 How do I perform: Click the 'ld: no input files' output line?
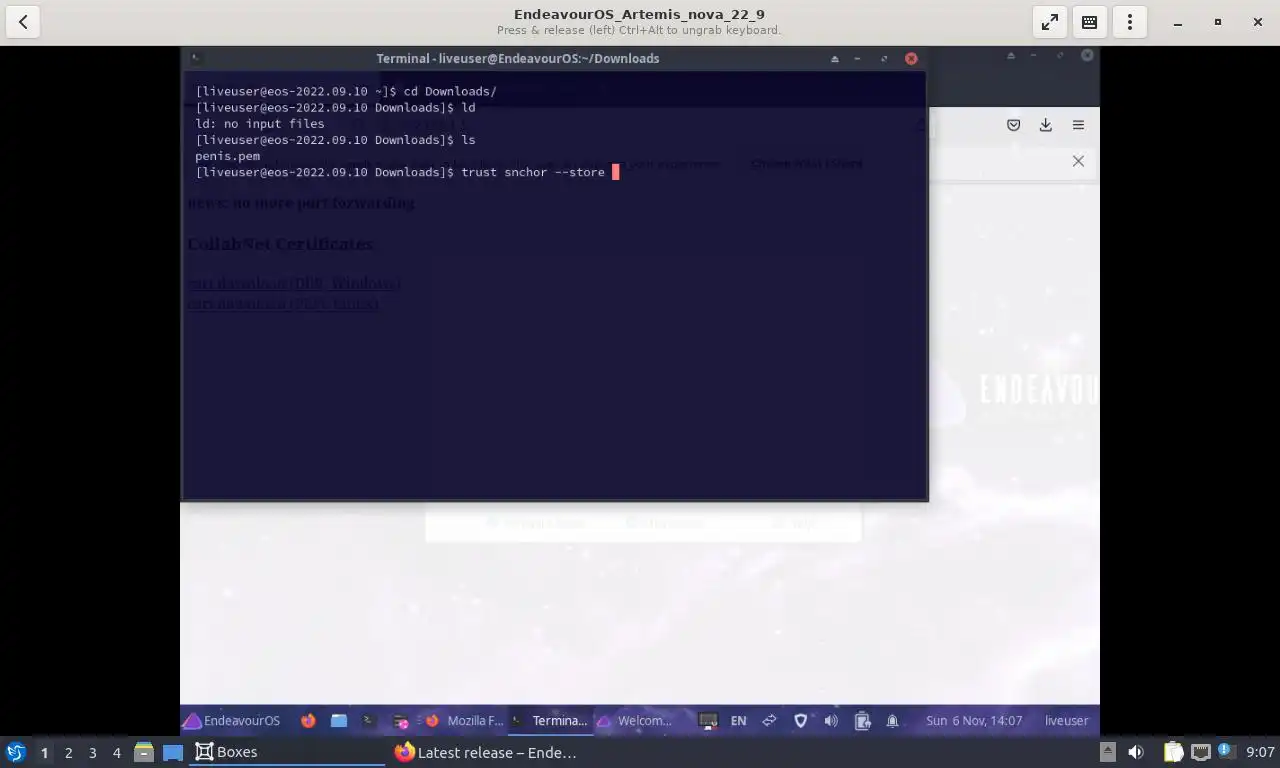pos(260,124)
